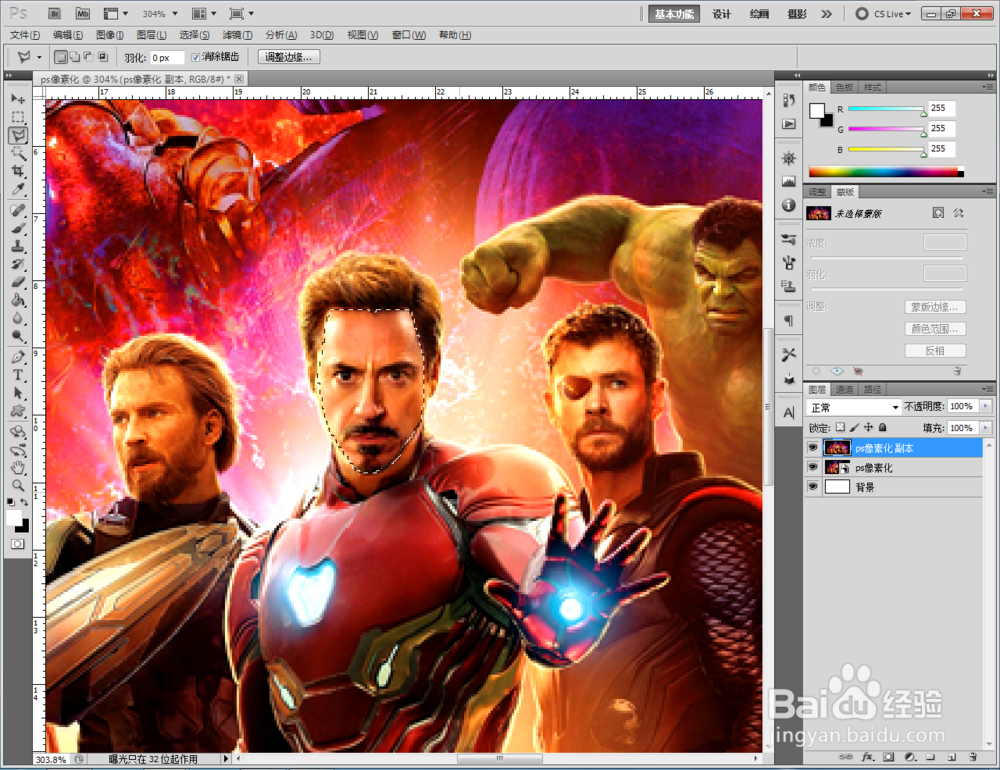Launch Mini Bridge from top bar
This screenshot has width=1000, height=770.
click(82, 13)
